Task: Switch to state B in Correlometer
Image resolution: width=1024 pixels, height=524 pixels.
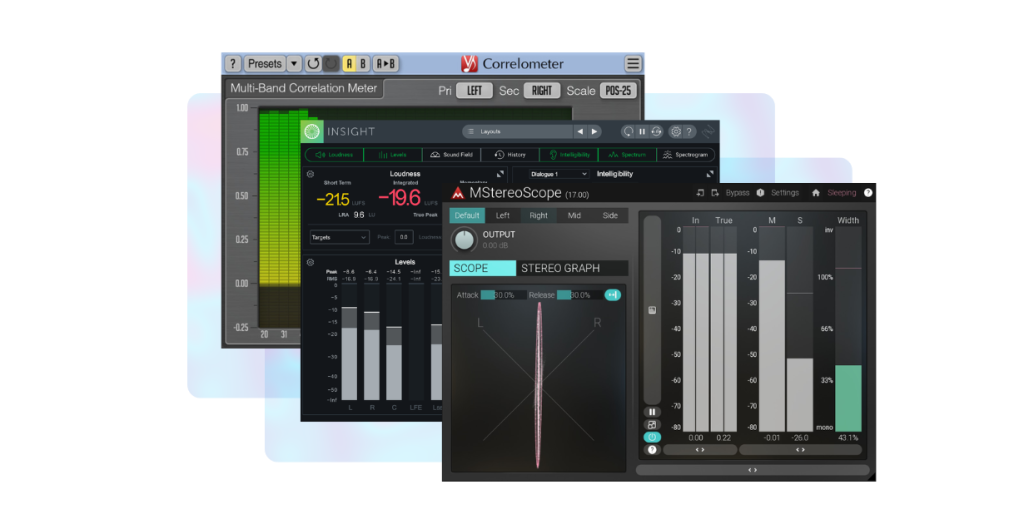Action: click(x=363, y=63)
